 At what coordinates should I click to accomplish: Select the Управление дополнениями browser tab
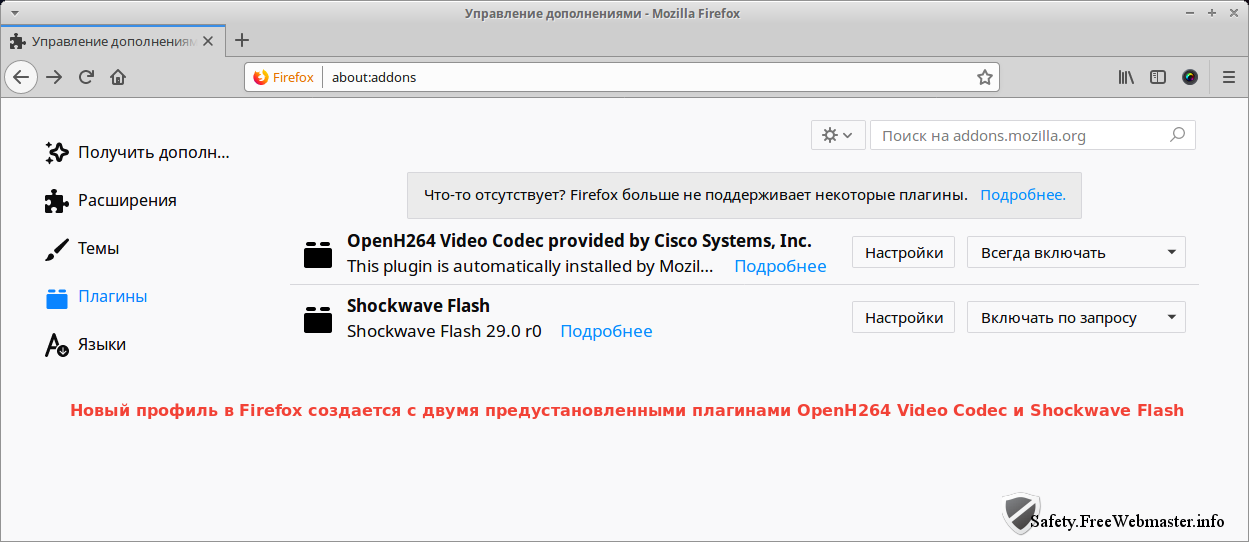pos(112,42)
